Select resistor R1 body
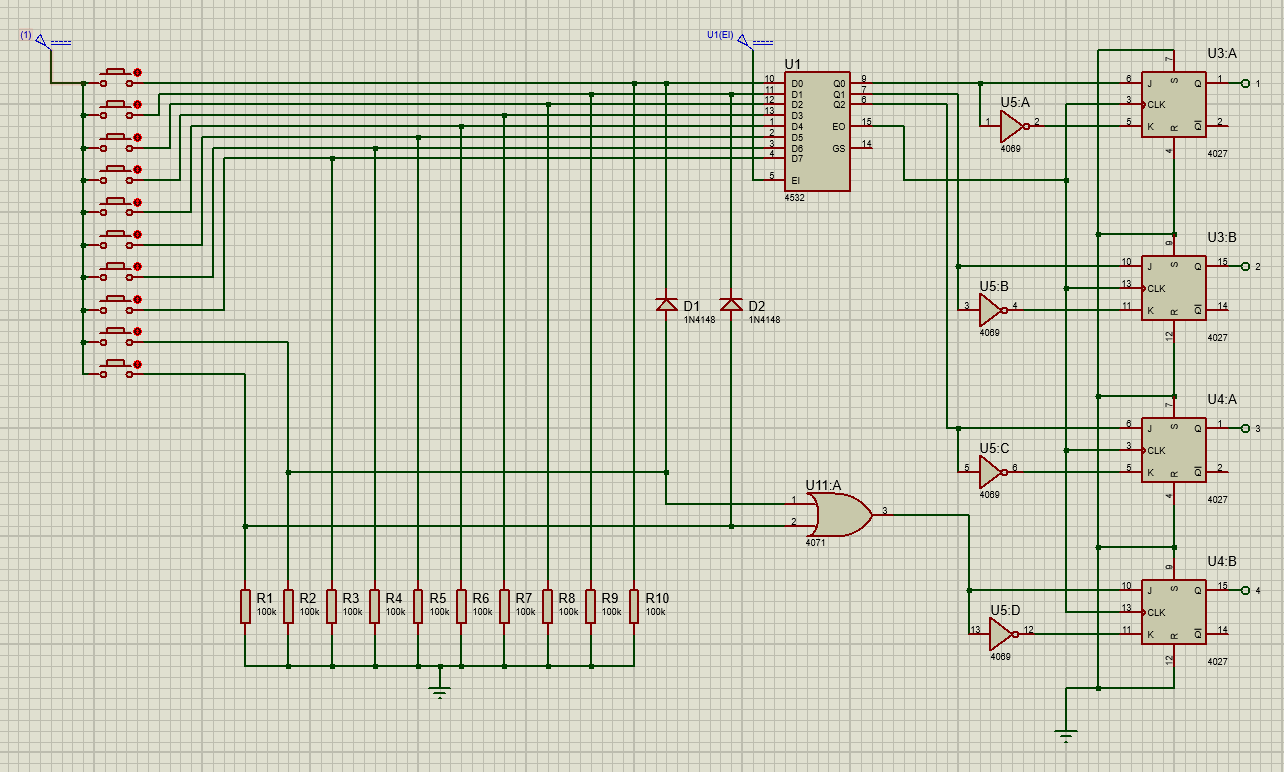Image resolution: width=1284 pixels, height=772 pixels. tap(245, 606)
